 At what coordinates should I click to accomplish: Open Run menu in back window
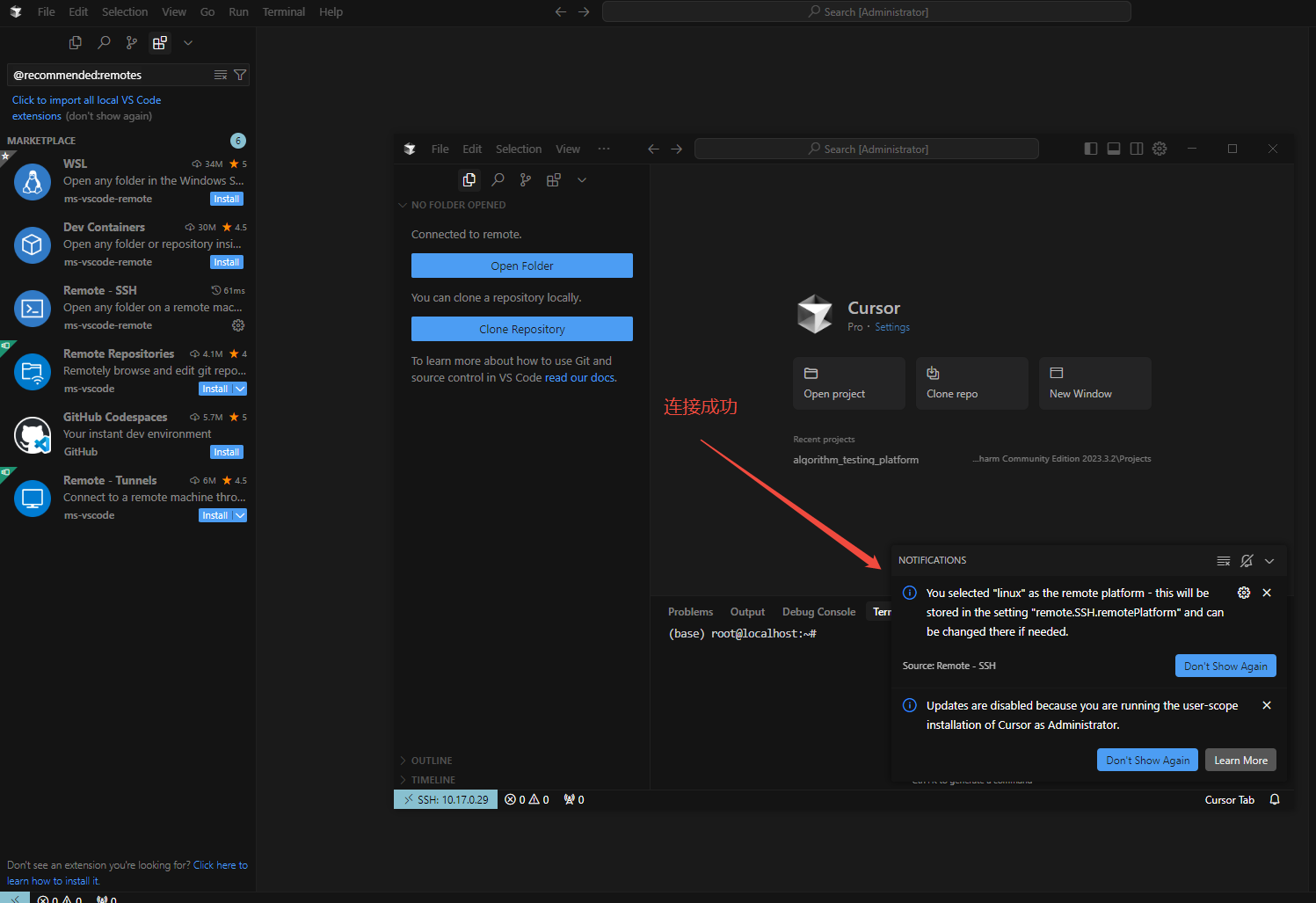238,11
